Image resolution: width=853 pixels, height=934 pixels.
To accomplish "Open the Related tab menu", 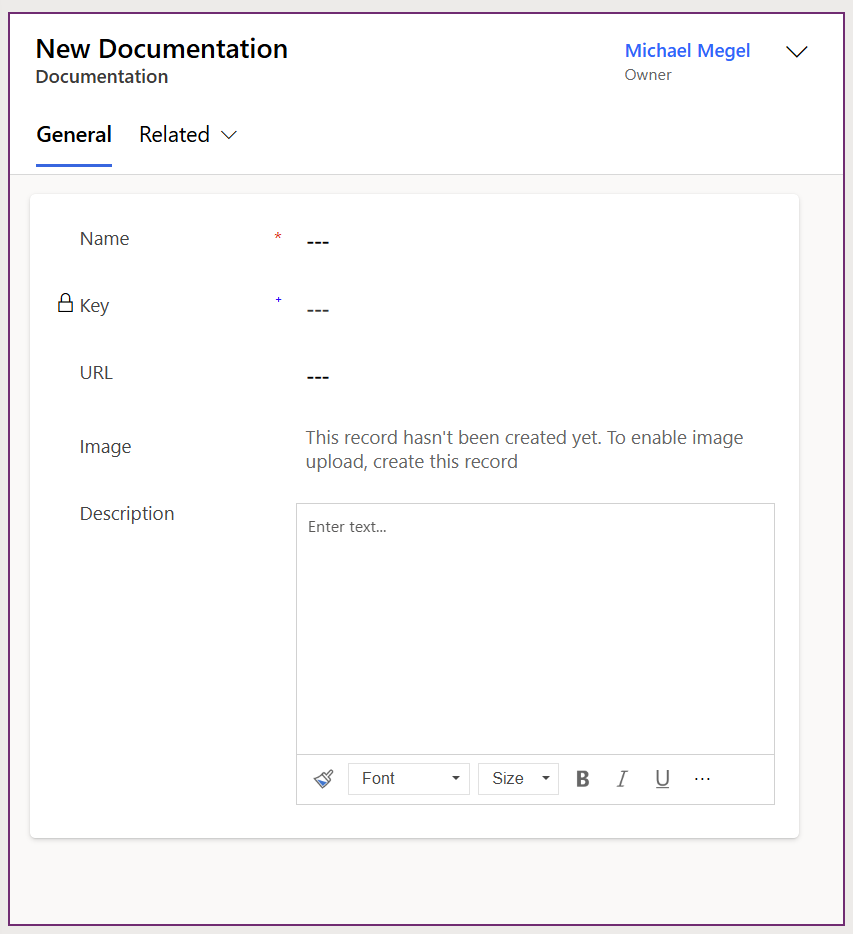I will (x=188, y=135).
